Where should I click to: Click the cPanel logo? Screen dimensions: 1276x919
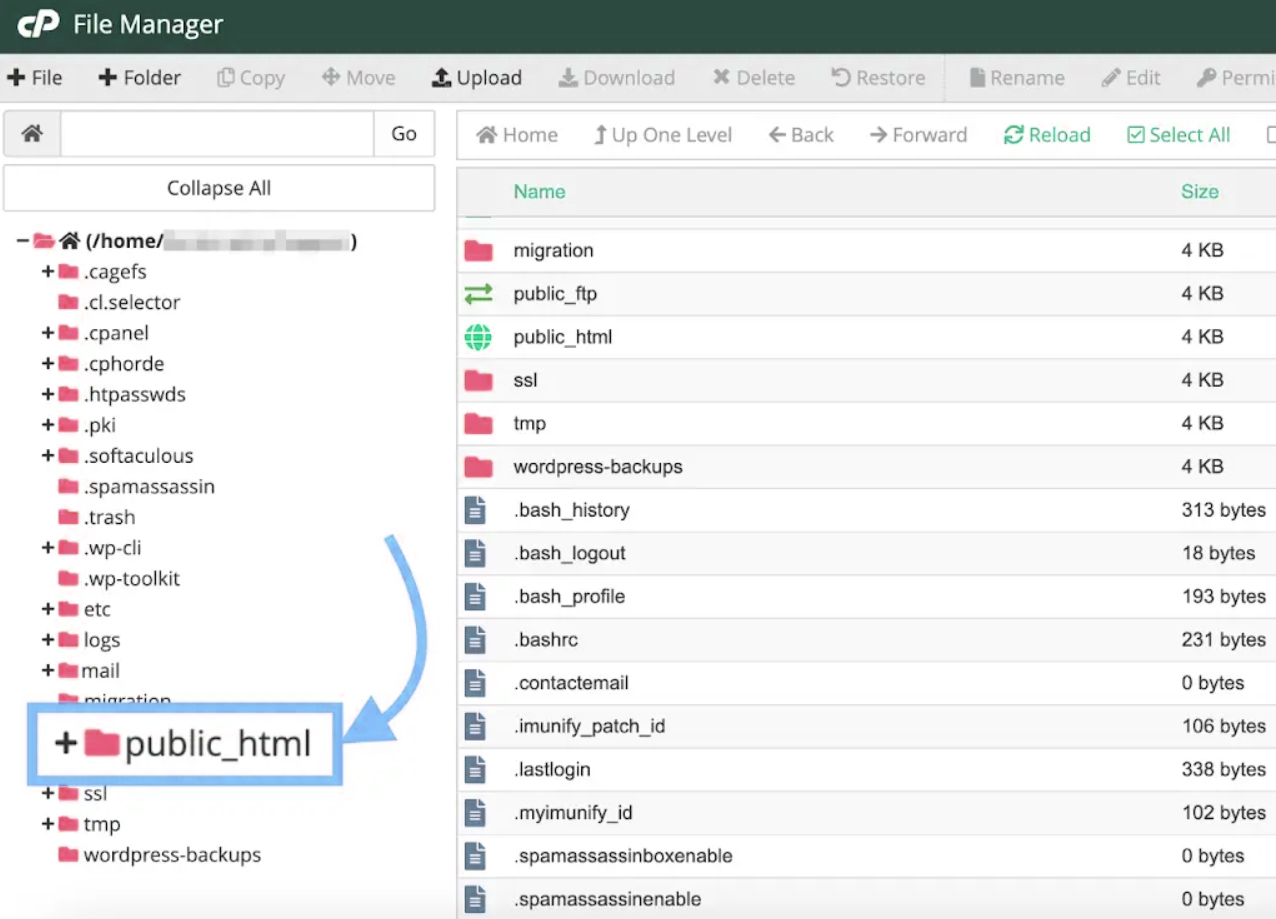click(x=39, y=24)
